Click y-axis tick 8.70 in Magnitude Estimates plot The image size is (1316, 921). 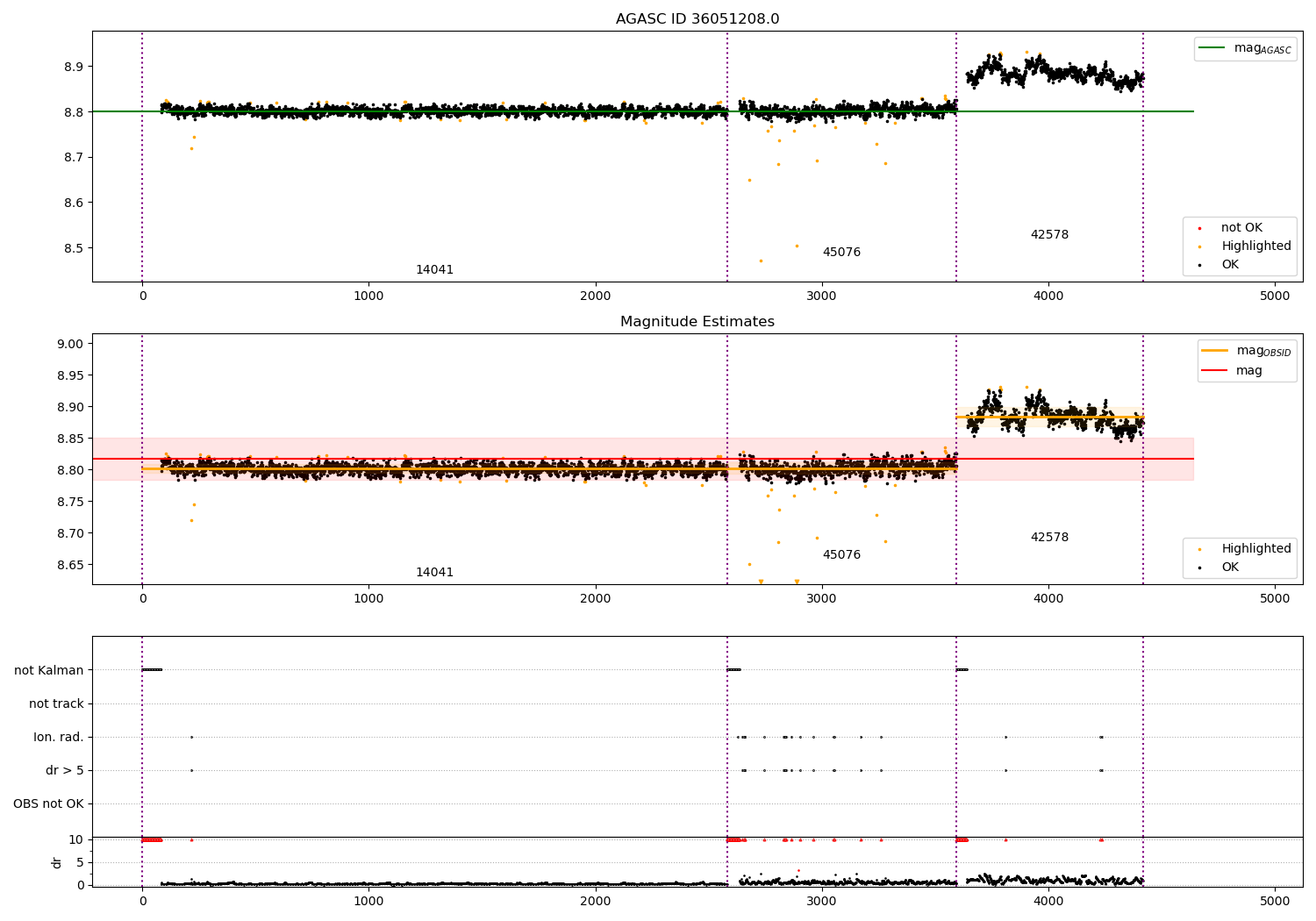70,533
